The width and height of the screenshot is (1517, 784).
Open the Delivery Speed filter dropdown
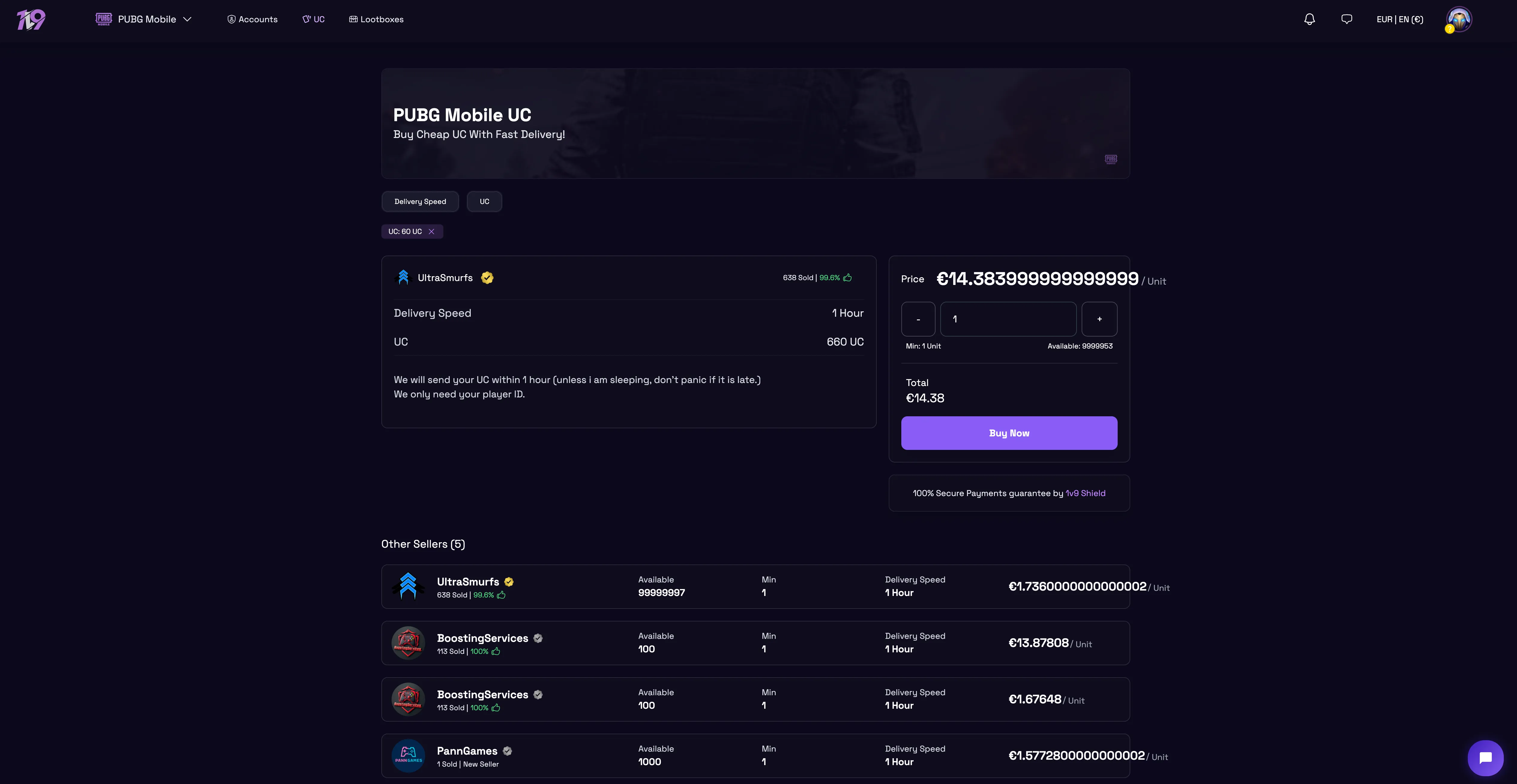point(420,201)
